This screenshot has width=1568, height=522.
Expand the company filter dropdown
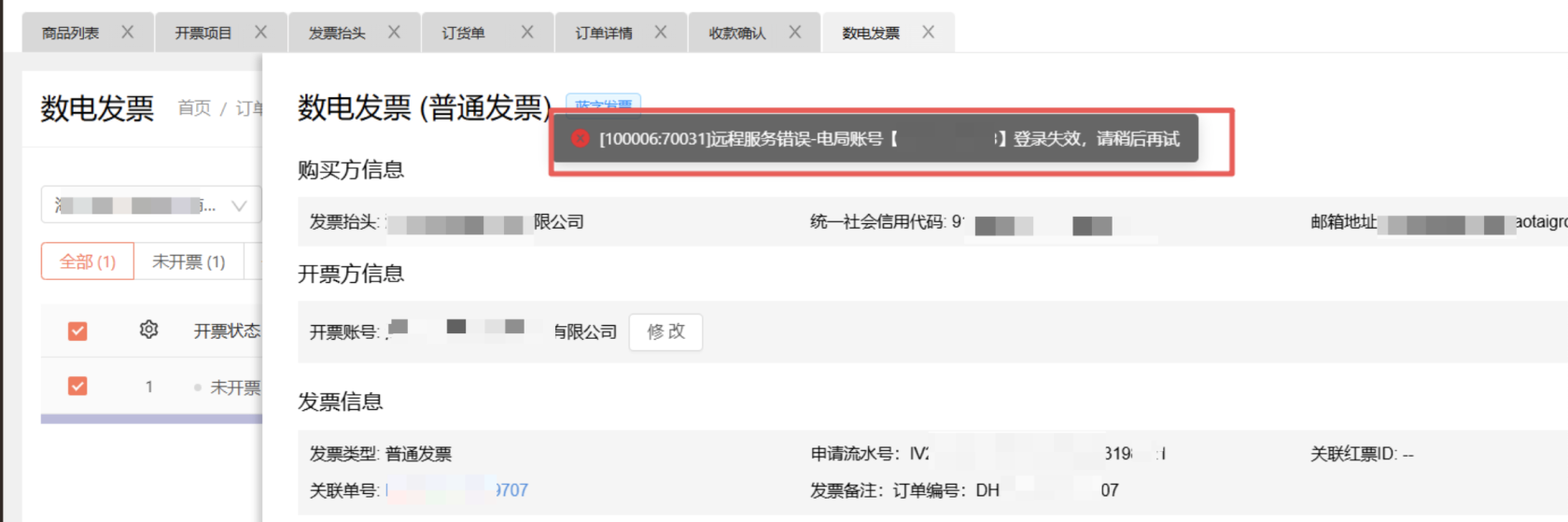click(x=151, y=205)
